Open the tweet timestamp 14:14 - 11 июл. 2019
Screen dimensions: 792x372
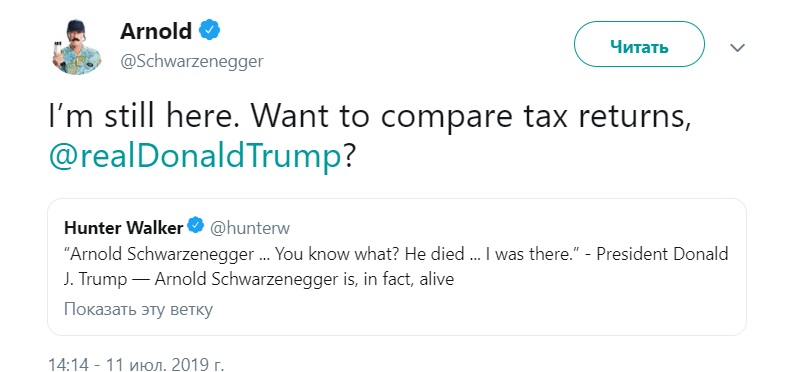[x=135, y=364]
